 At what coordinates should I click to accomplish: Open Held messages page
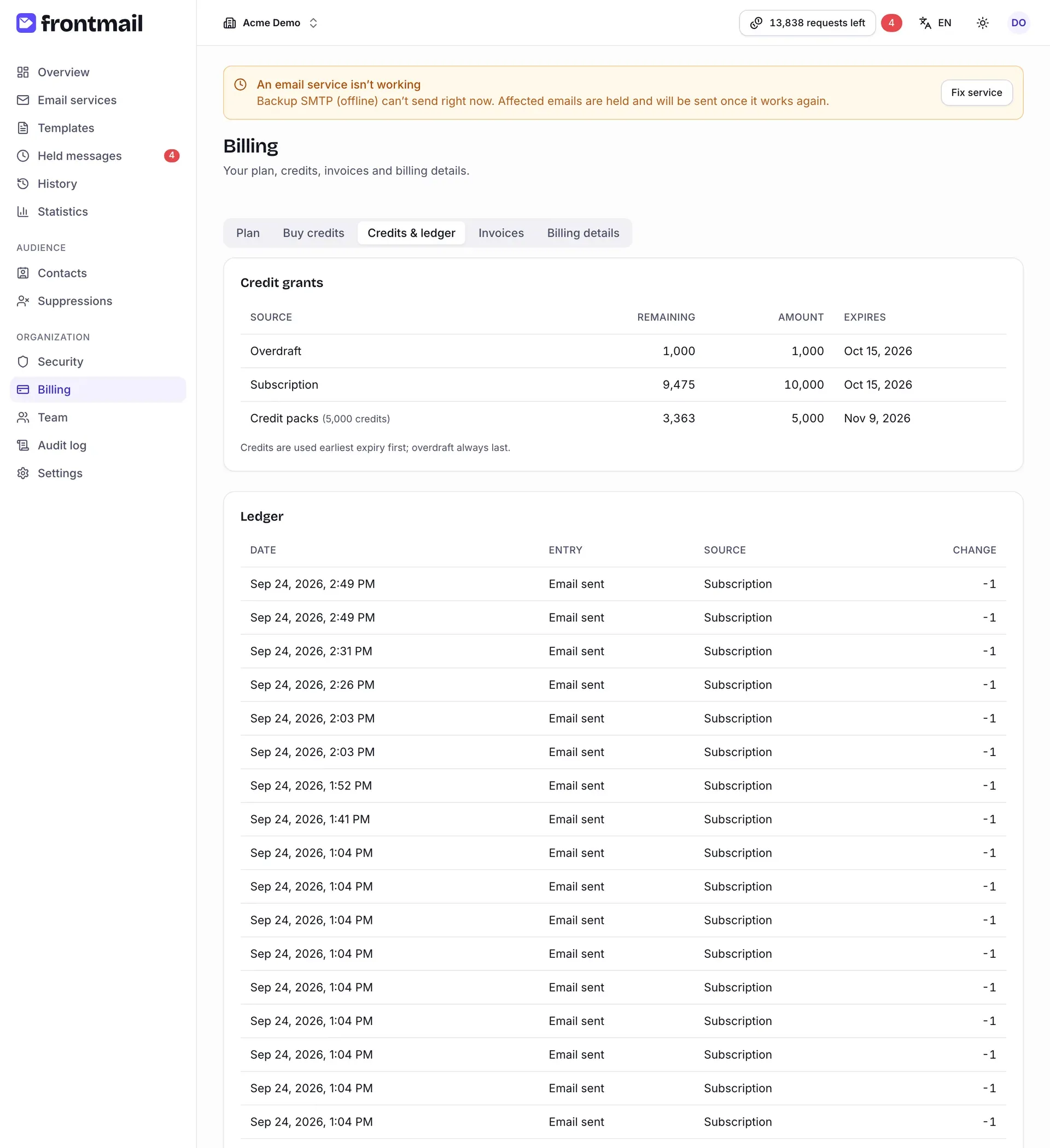click(98, 156)
